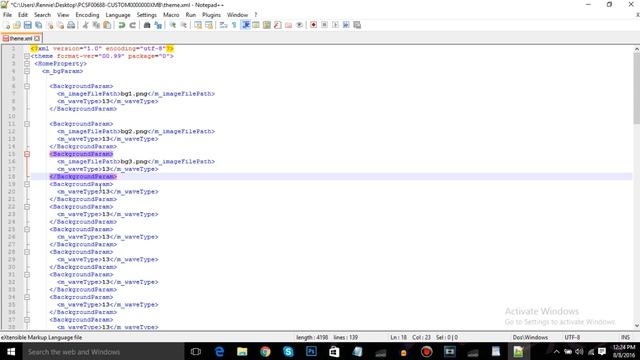Open the Encoding menu

coord(87,15)
